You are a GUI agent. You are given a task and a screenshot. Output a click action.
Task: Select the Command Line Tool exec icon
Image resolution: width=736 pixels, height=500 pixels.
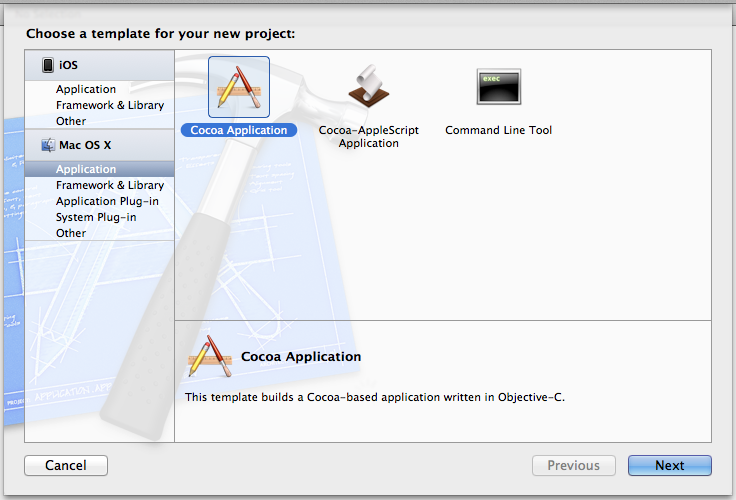click(498, 87)
